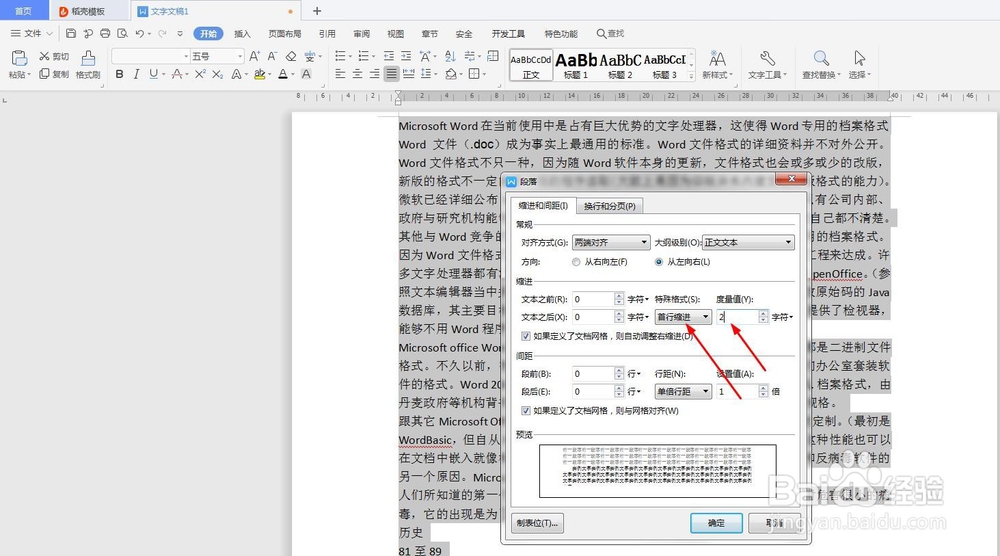Toggle align to grid (W) checkbox

[526, 411]
